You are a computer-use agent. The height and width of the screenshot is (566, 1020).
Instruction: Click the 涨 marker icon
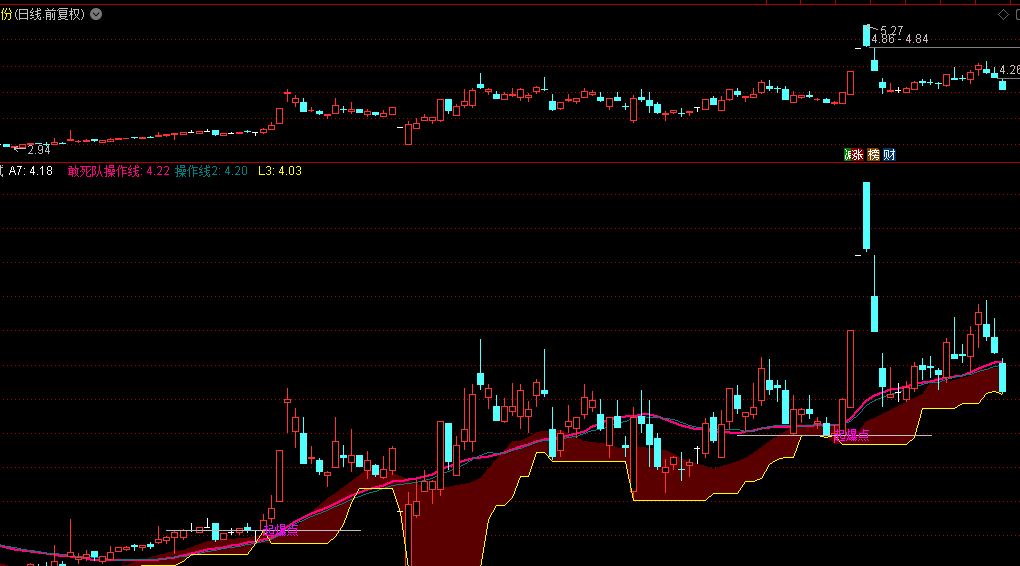click(855, 154)
